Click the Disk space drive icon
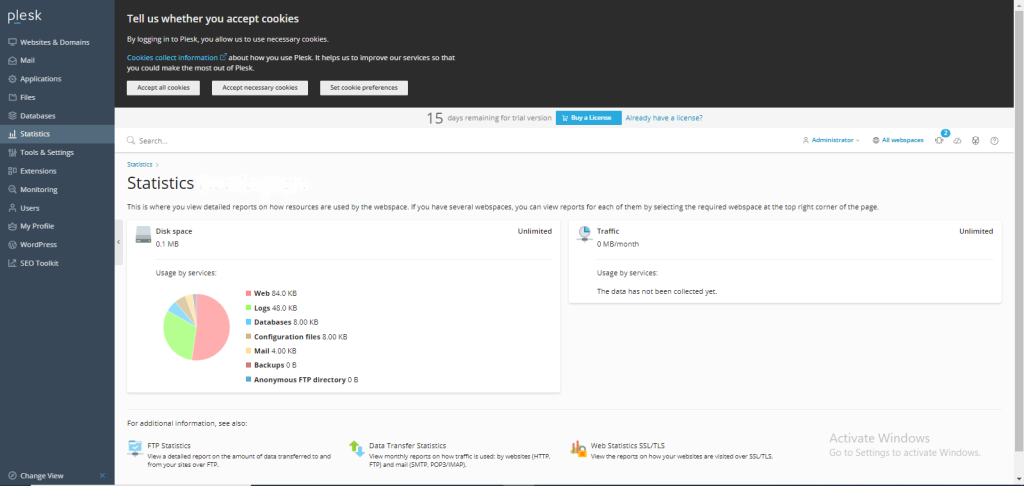1024x486 pixels. tap(143, 235)
